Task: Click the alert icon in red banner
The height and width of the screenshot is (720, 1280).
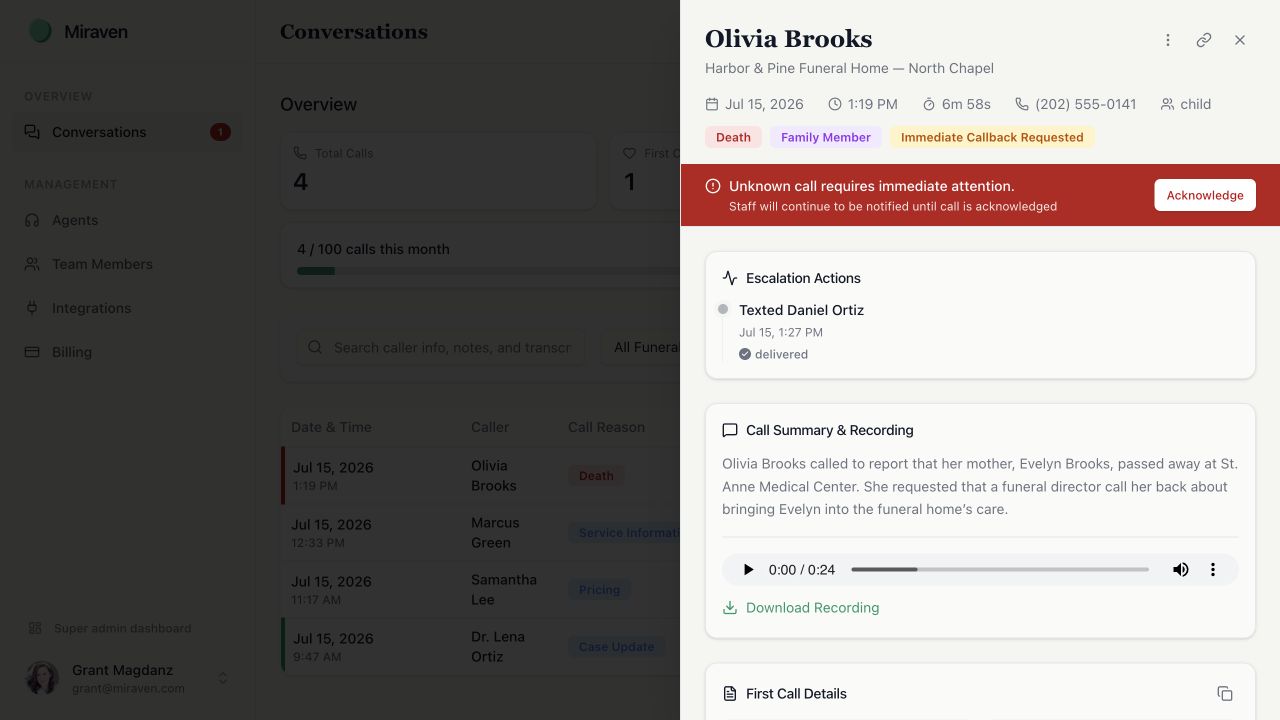Action: [713, 186]
